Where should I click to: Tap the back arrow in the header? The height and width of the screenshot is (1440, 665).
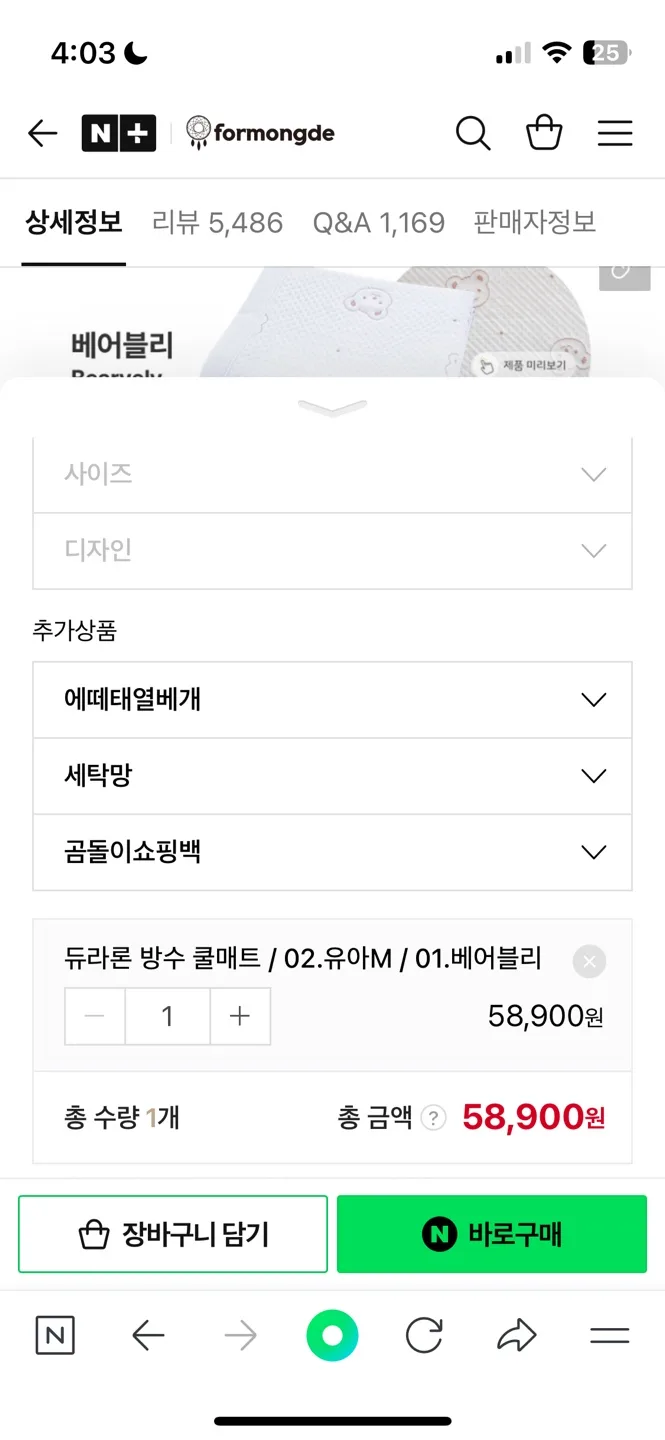coord(42,133)
